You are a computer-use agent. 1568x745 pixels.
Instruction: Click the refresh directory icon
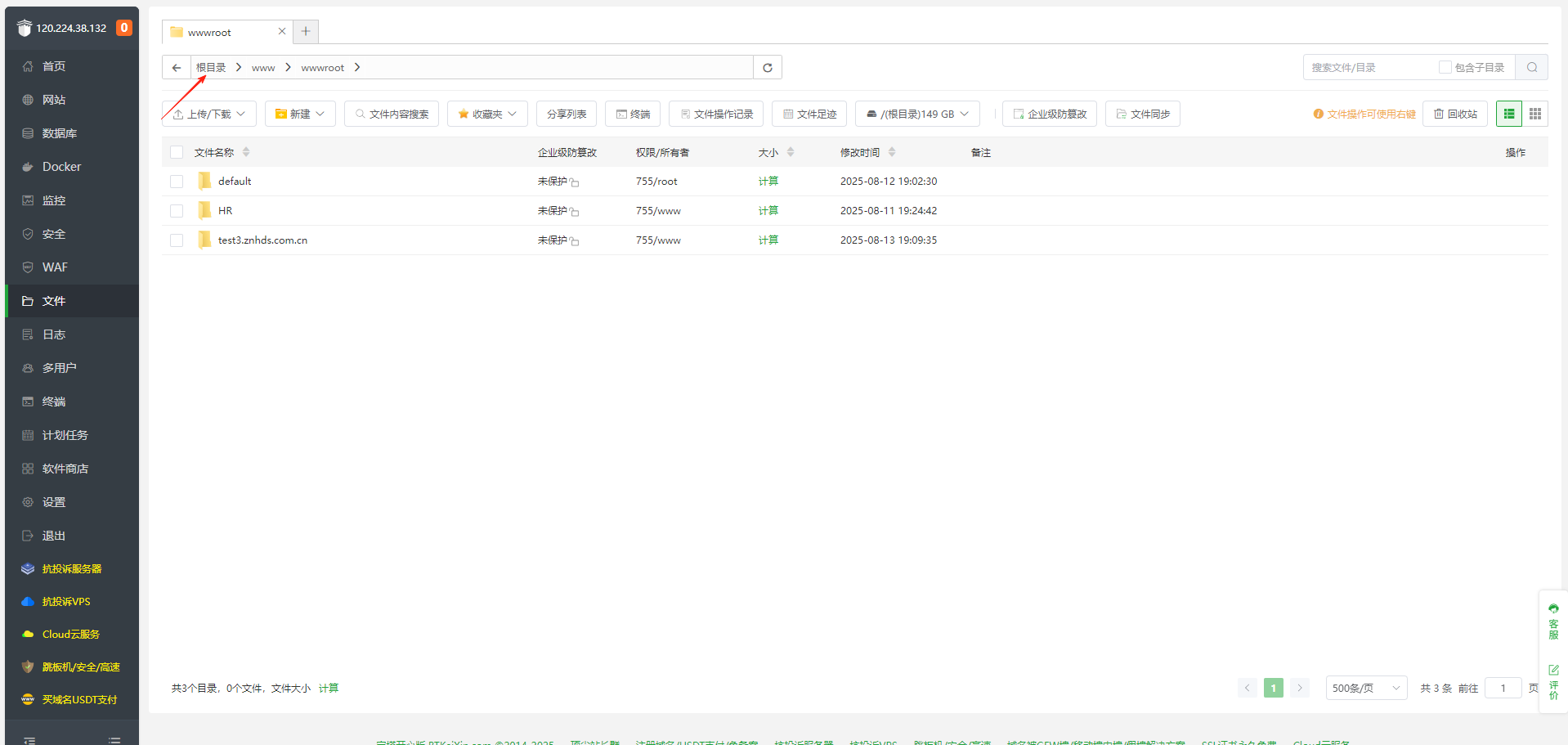767,67
